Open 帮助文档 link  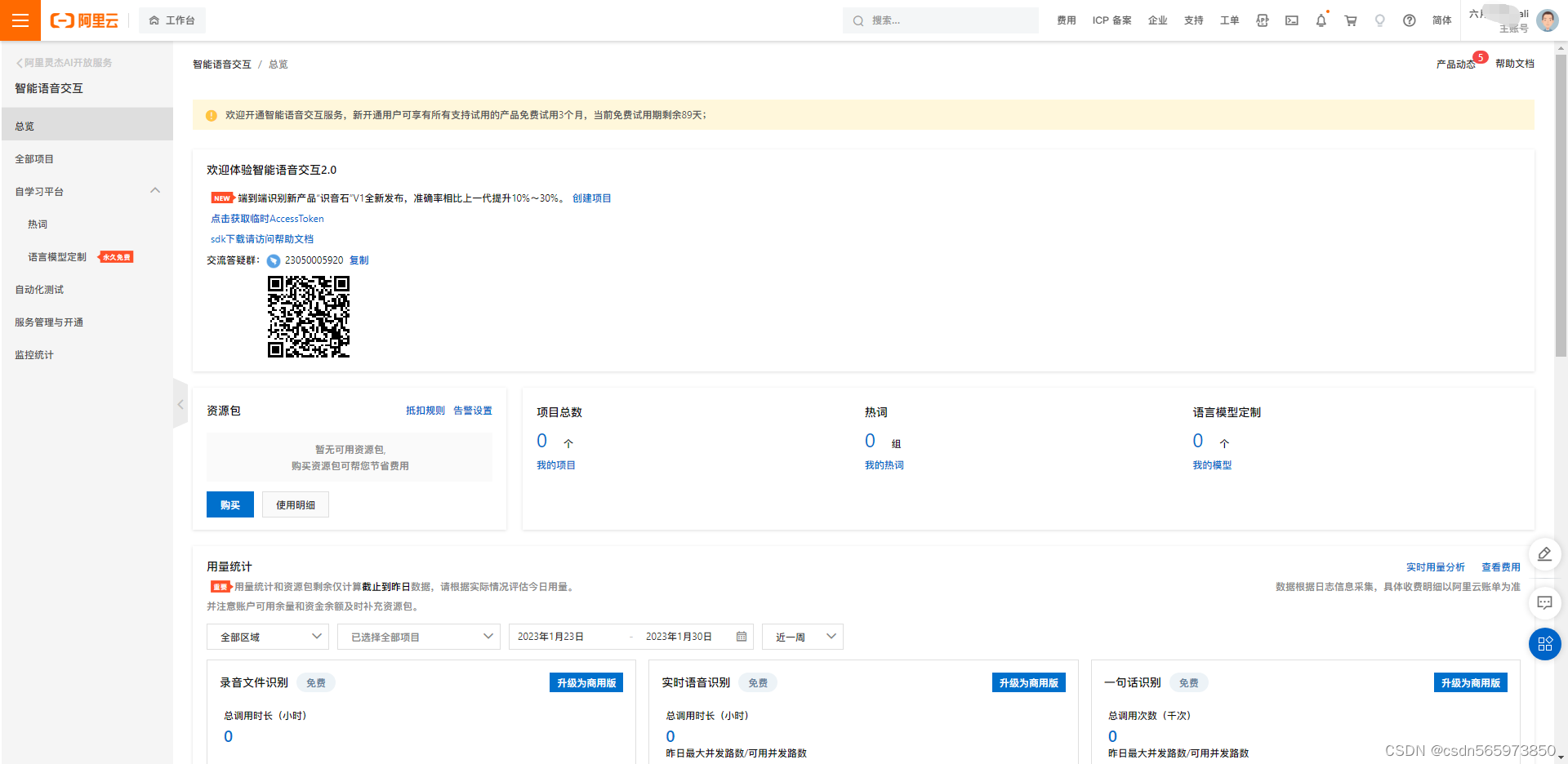pyautogui.click(x=1515, y=64)
